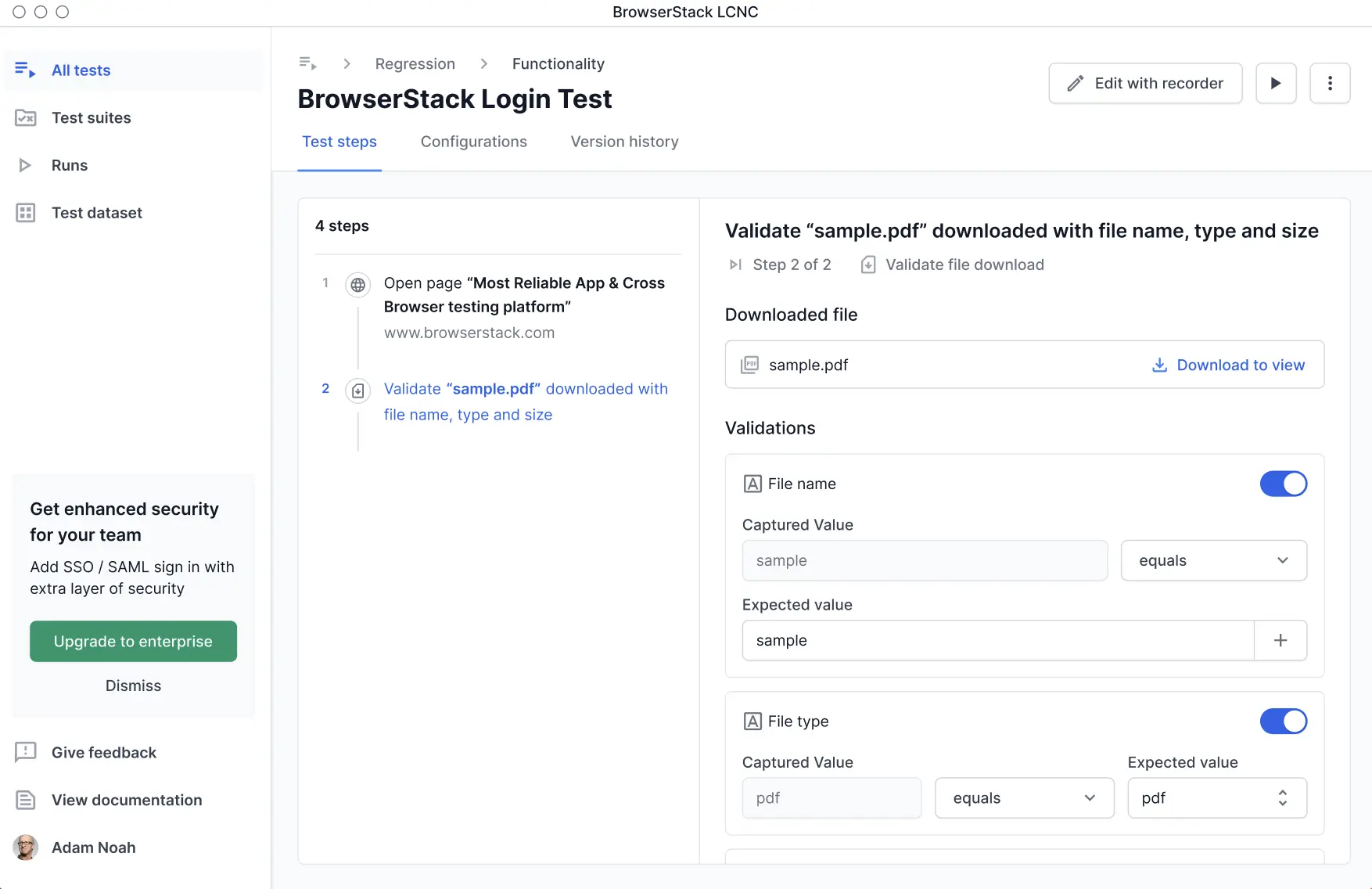1372x889 pixels.
Task: Click Adam Noah's profile avatar
Action: click(26, 848)
